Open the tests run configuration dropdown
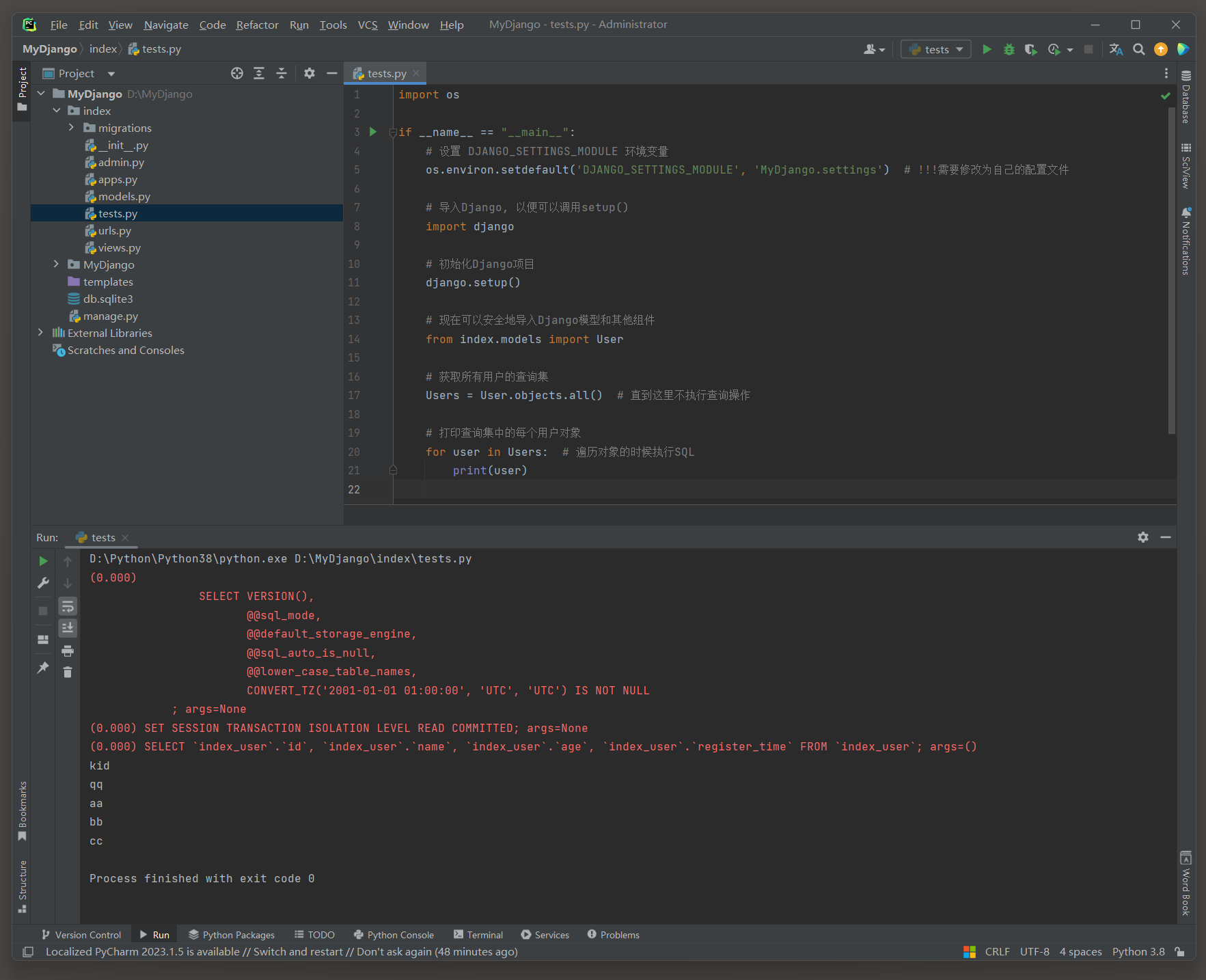The height and width of the screenshot is (980, 1206). (x=935, y=49)
